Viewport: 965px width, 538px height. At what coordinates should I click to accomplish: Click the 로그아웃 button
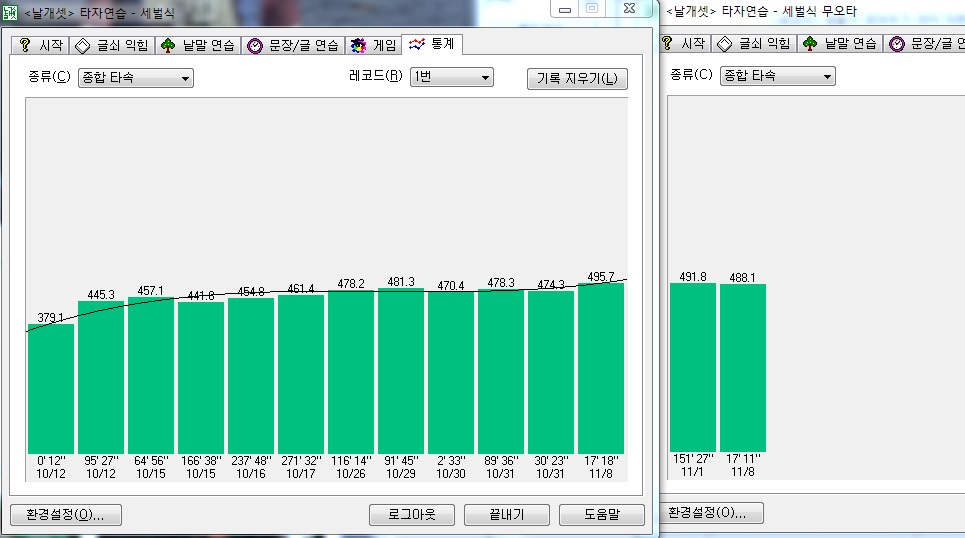coord(412,515)
